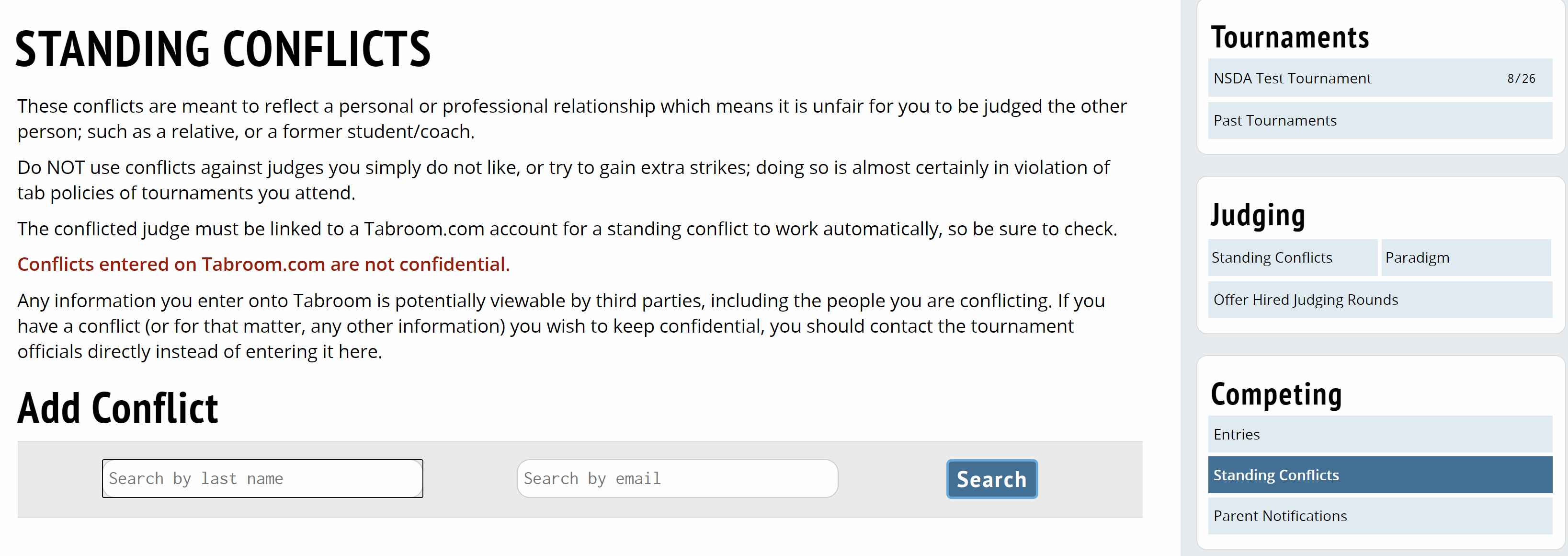Go to the Paradigm page
The height and width of the screenshot is (556, 1568).
coord(1417,257)
